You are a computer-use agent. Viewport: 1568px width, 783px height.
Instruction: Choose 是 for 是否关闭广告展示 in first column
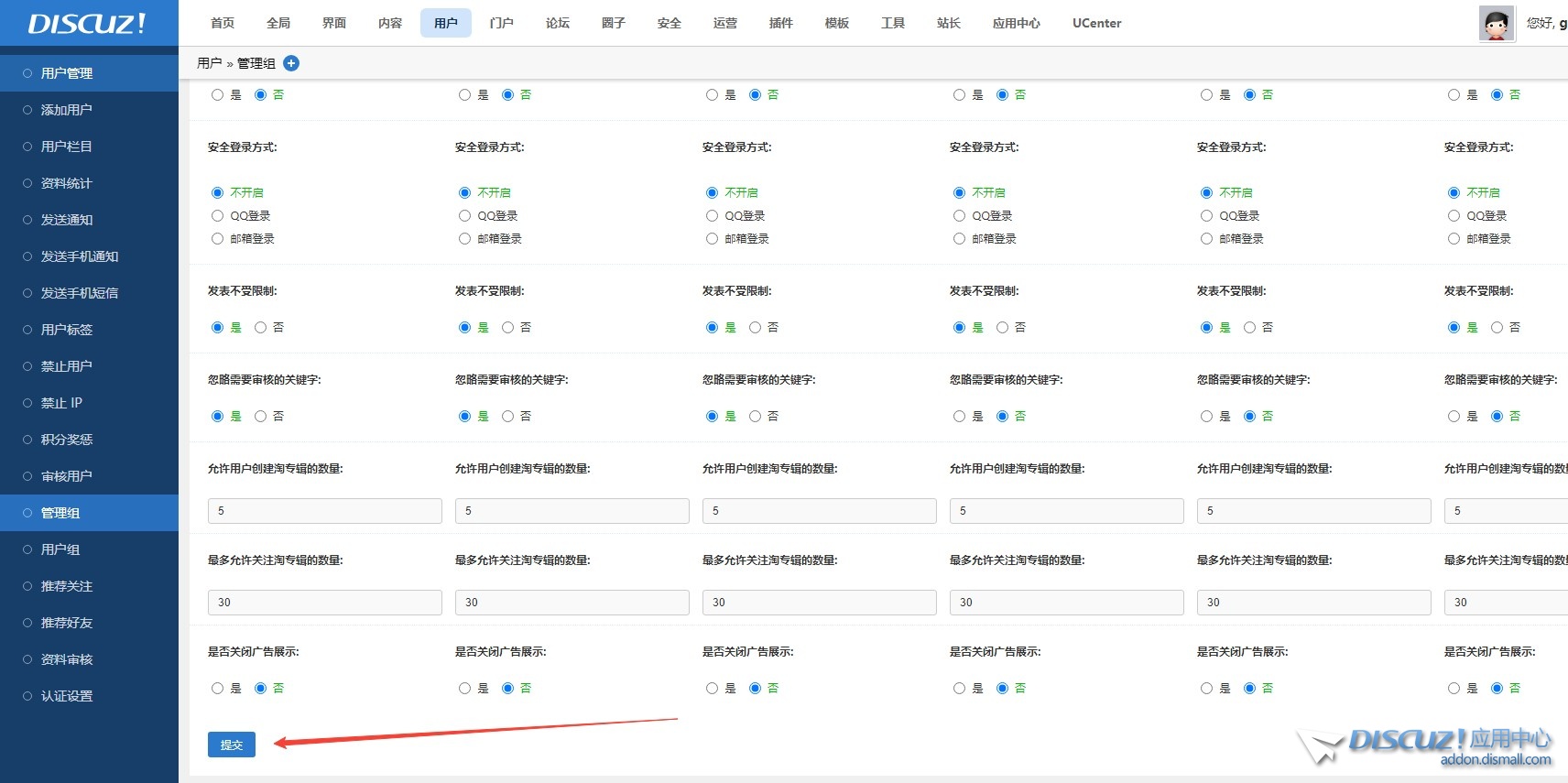[218, 689]
